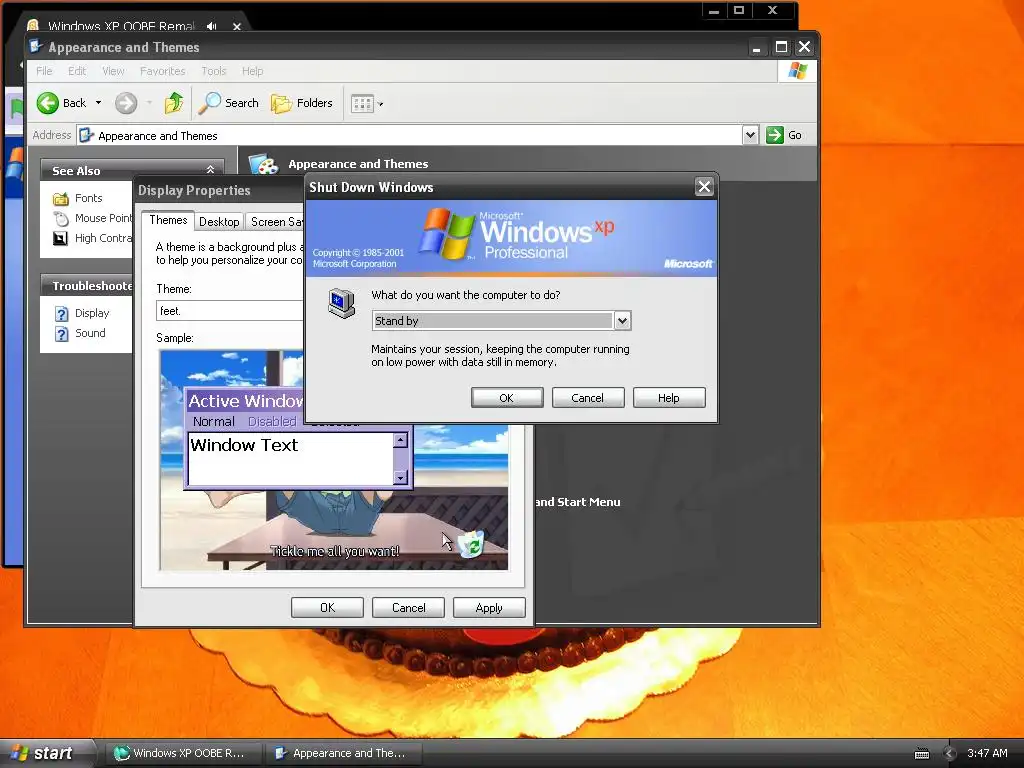Switch to the Screen Saver tab
The image size is (1024, 768).
[x=275, y=222]
